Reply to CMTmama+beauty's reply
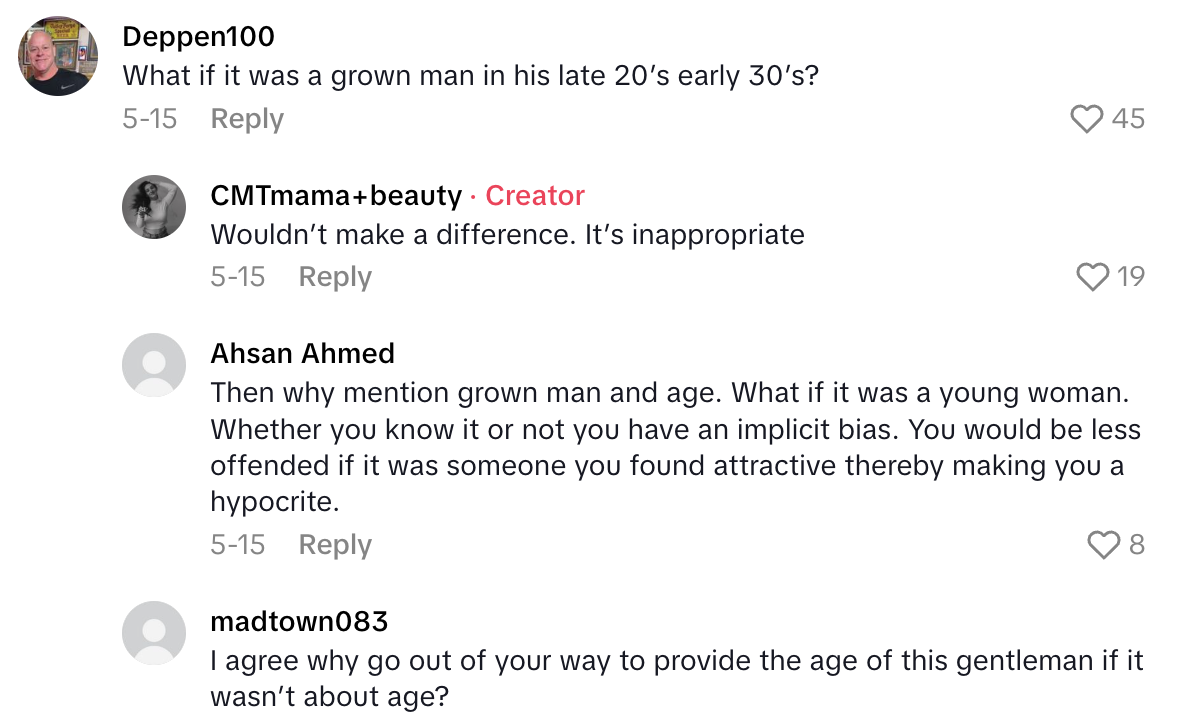The width and height of the screenshot is (1184, 720). pyautogui.click(x=334, y=277)
